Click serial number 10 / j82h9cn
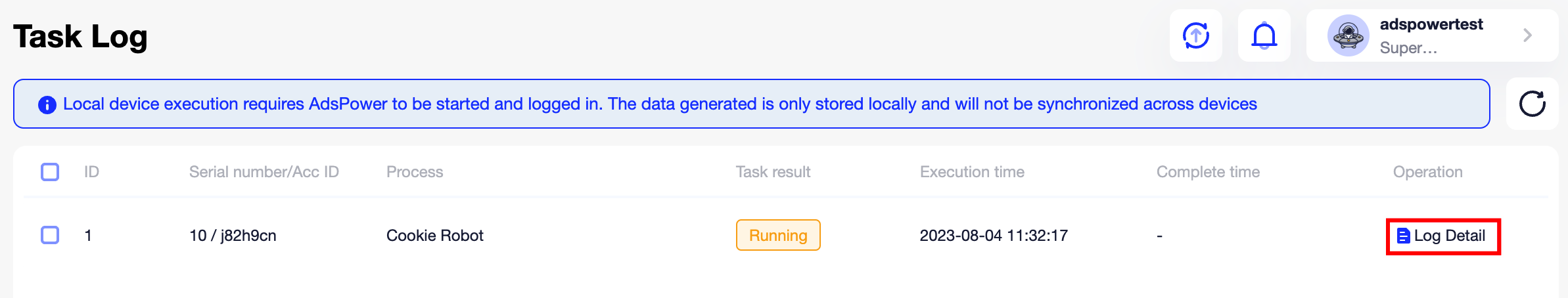This screenshot has height=298, width=1568. pyautogui.click(x=233, y=236)
